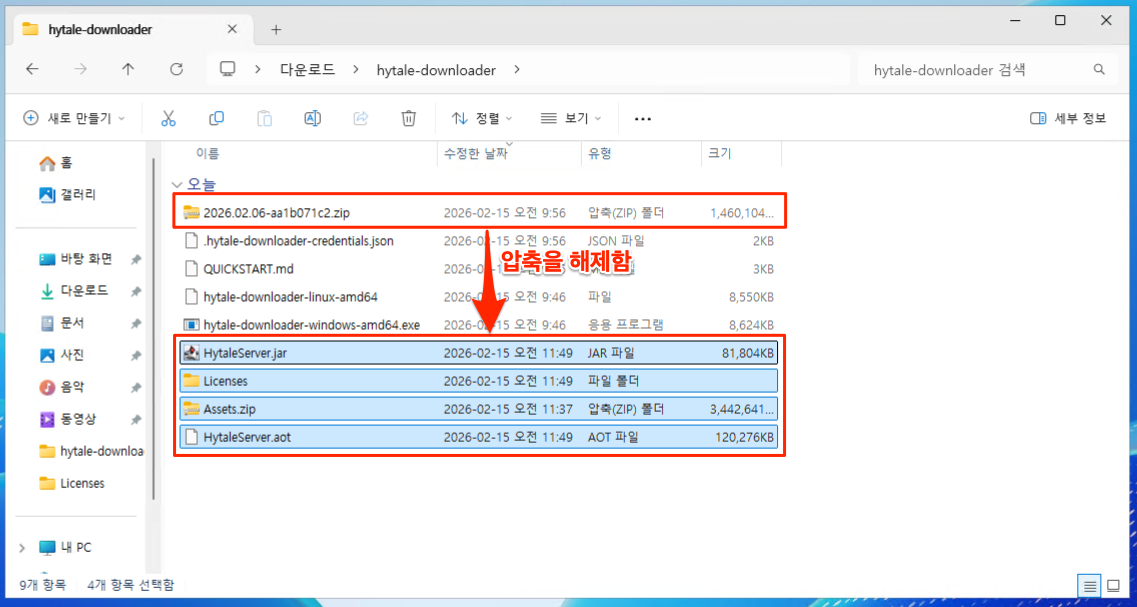Select the Assets.zip archive icon

pos(191,409)
